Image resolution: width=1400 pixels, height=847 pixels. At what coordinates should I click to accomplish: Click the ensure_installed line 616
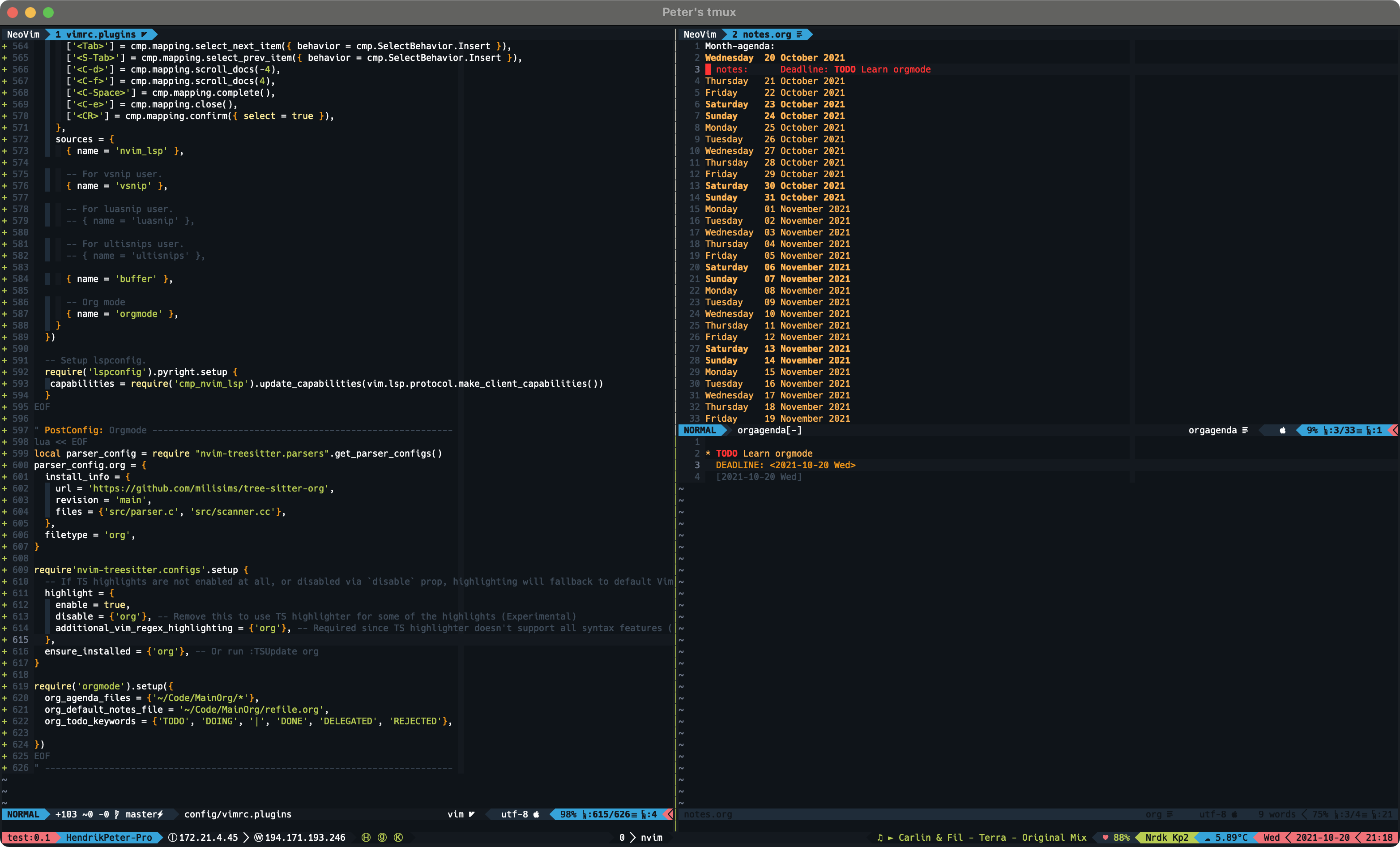(181, 651)
